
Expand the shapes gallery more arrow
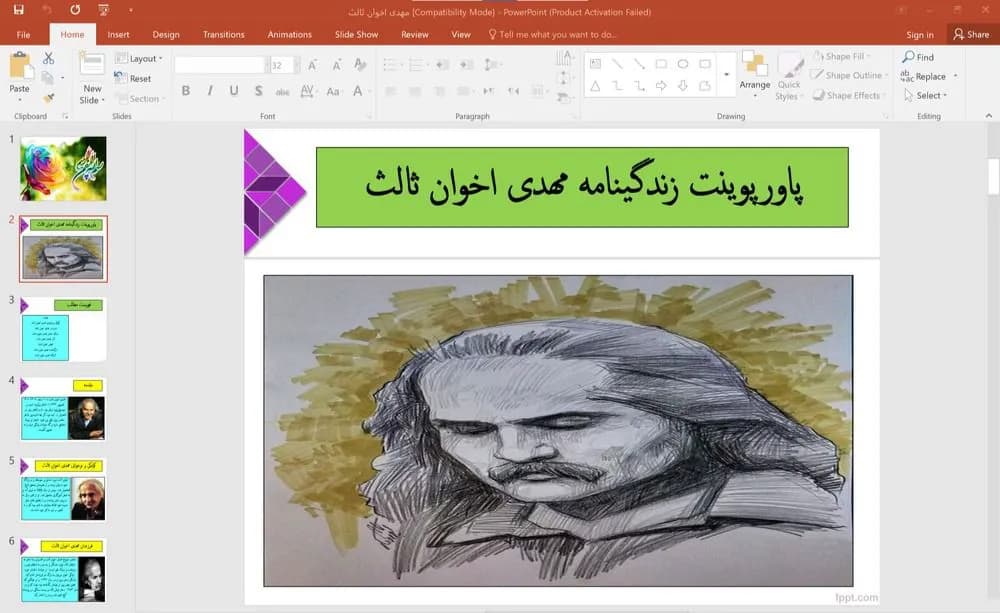pos(726,75)
